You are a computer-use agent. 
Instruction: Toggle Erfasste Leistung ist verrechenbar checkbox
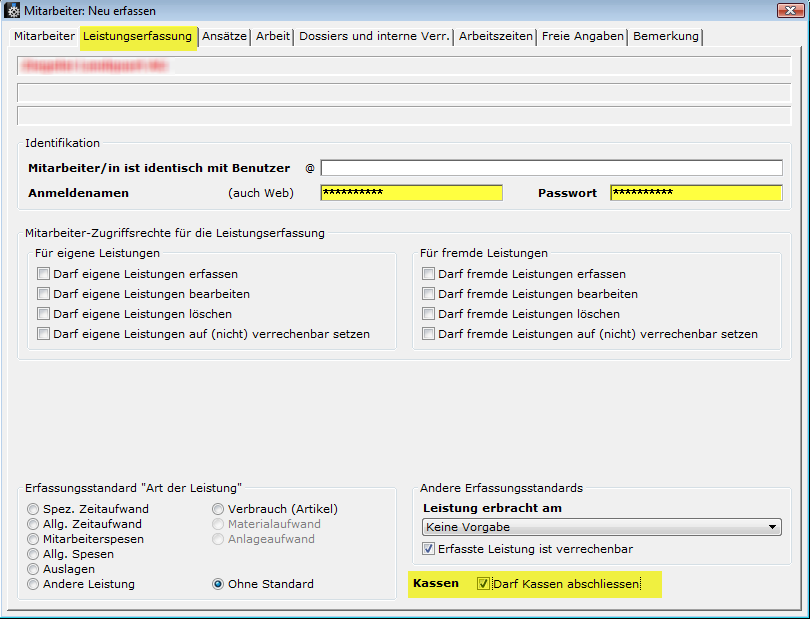(428, 549)
